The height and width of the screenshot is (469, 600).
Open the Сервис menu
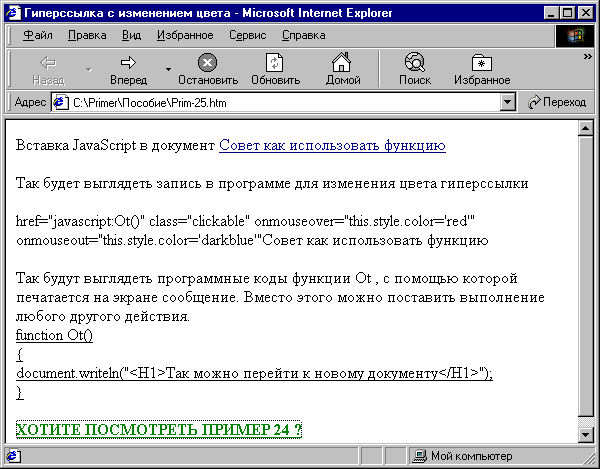[x=248, y=35]
